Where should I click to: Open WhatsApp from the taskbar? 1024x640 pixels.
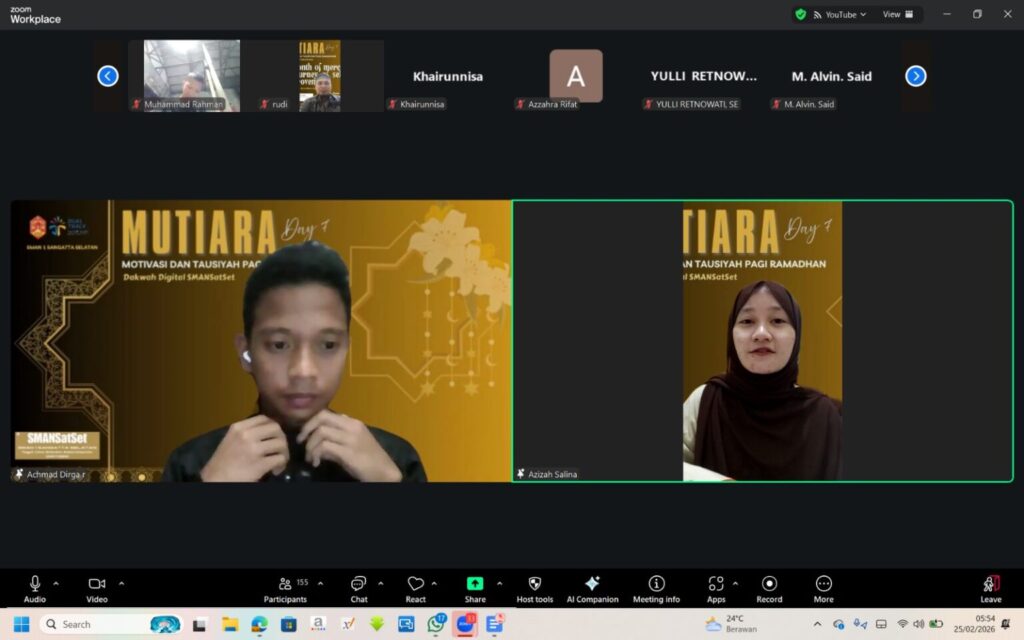point(435,624)
